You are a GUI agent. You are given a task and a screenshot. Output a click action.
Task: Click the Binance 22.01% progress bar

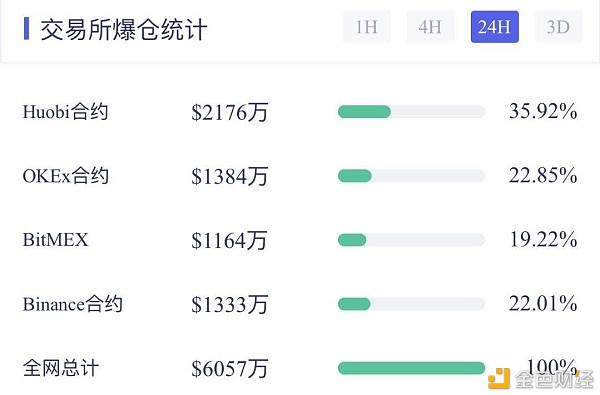(x=411, y=304)
